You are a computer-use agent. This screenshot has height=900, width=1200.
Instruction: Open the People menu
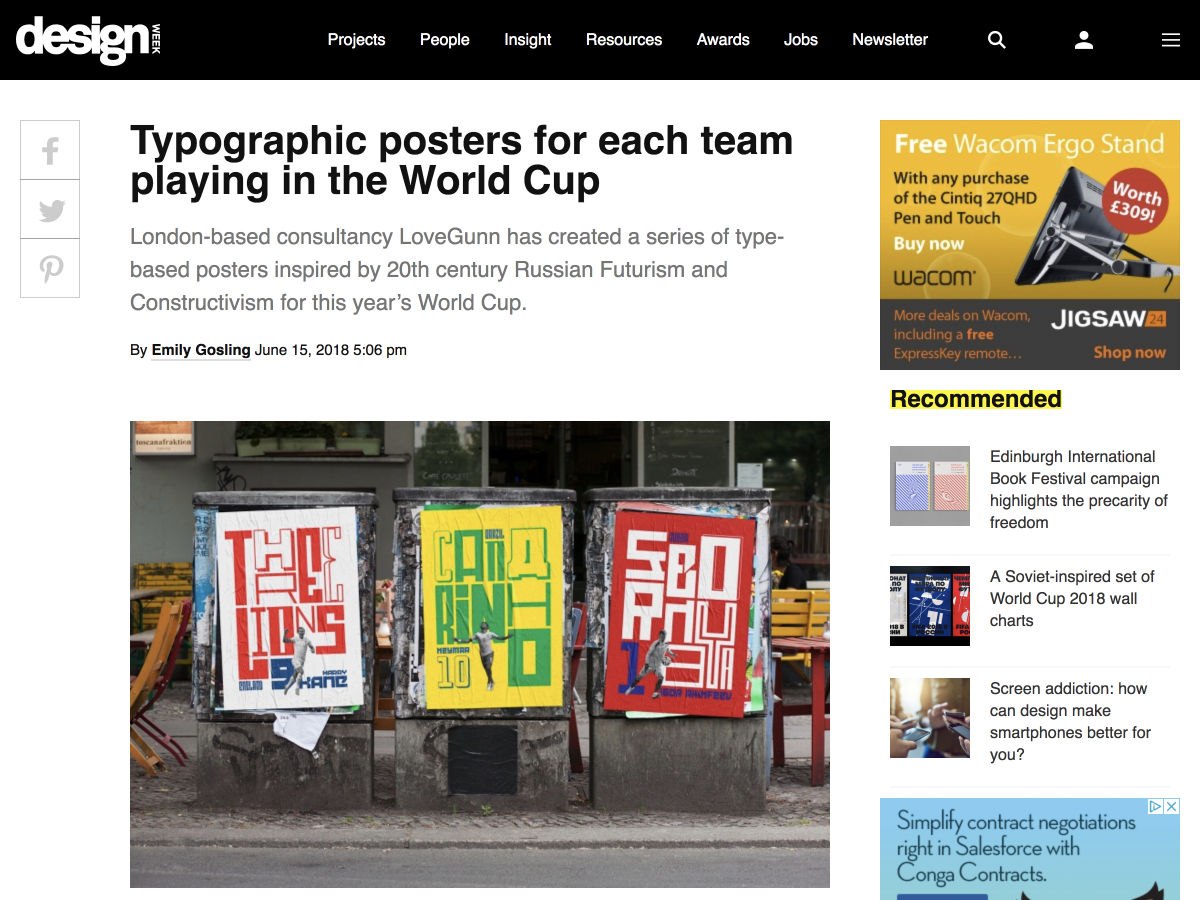[444, 40]
